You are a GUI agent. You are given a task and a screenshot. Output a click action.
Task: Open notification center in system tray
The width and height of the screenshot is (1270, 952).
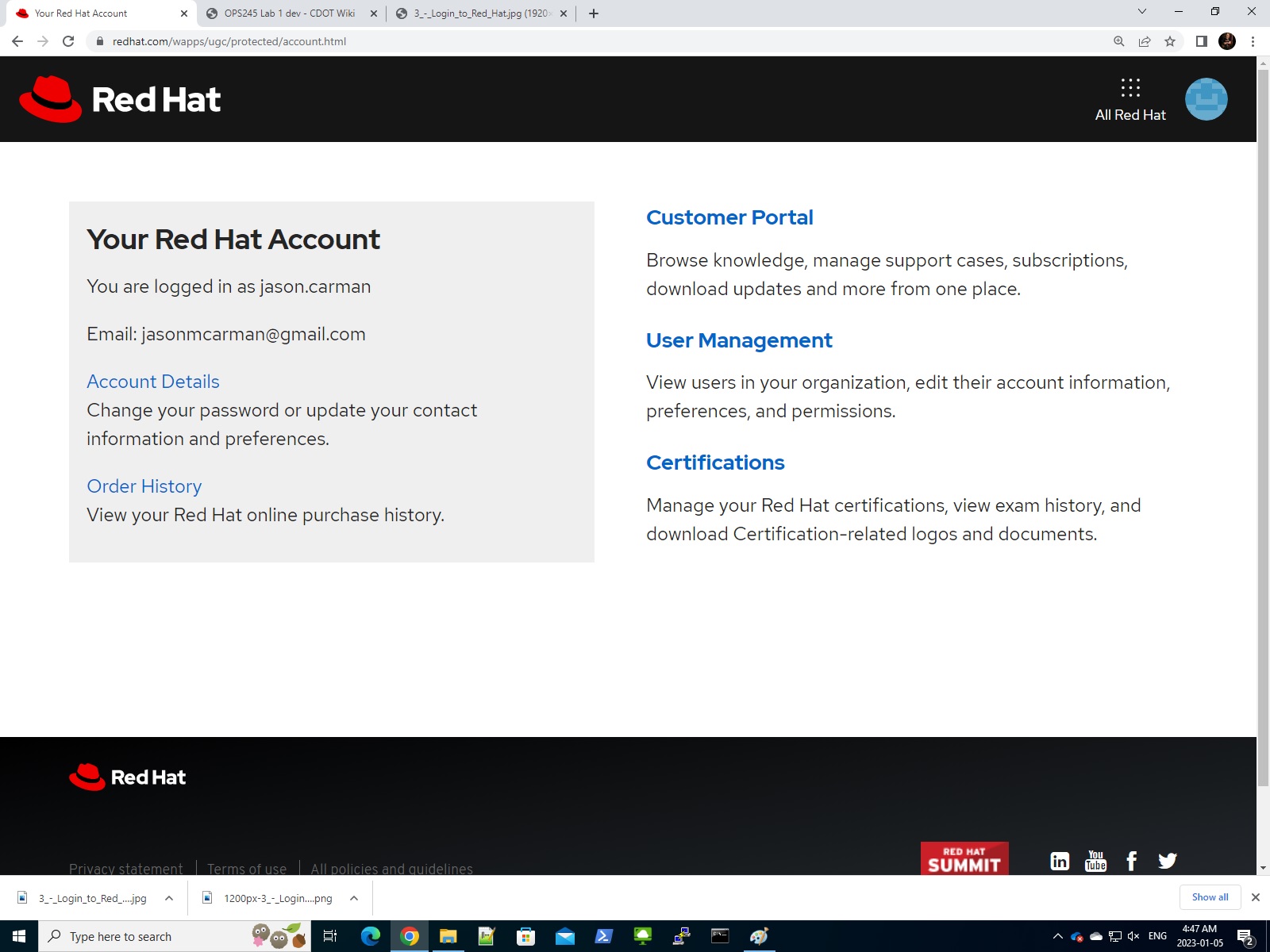1246,937
